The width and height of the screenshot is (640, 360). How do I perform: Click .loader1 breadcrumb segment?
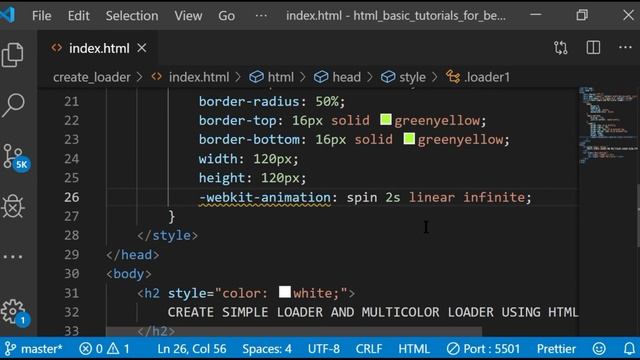tap(478, 77)
